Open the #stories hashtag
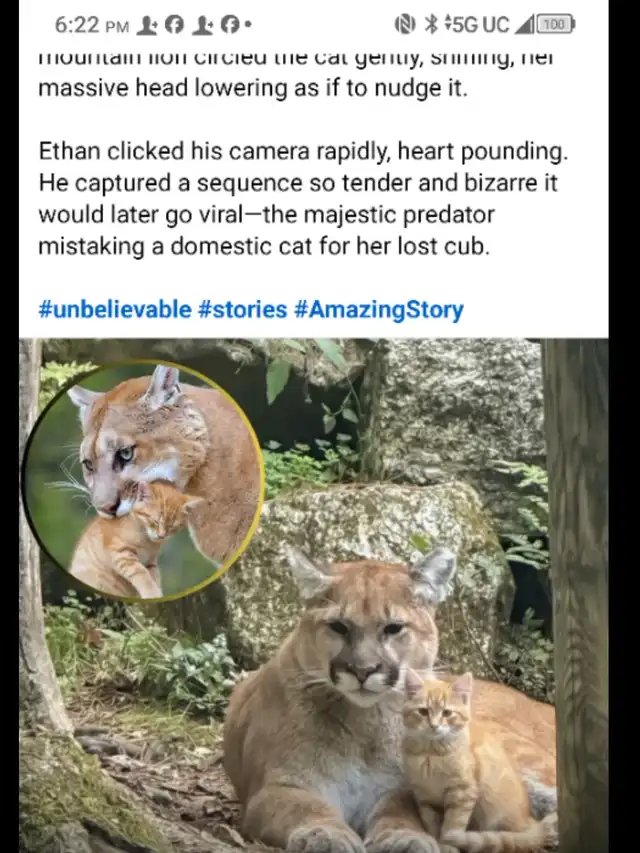This screenshot has height=853, width=640. coord(242,310)
